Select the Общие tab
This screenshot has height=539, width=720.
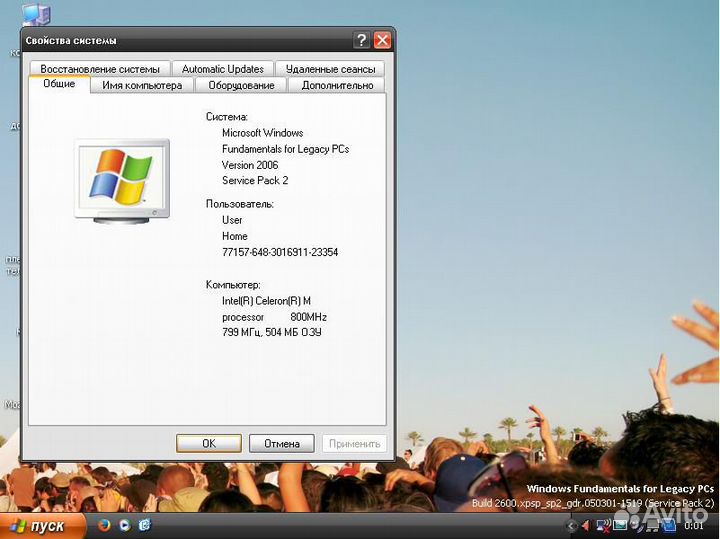pyautogui.click(x=59, y=84)
